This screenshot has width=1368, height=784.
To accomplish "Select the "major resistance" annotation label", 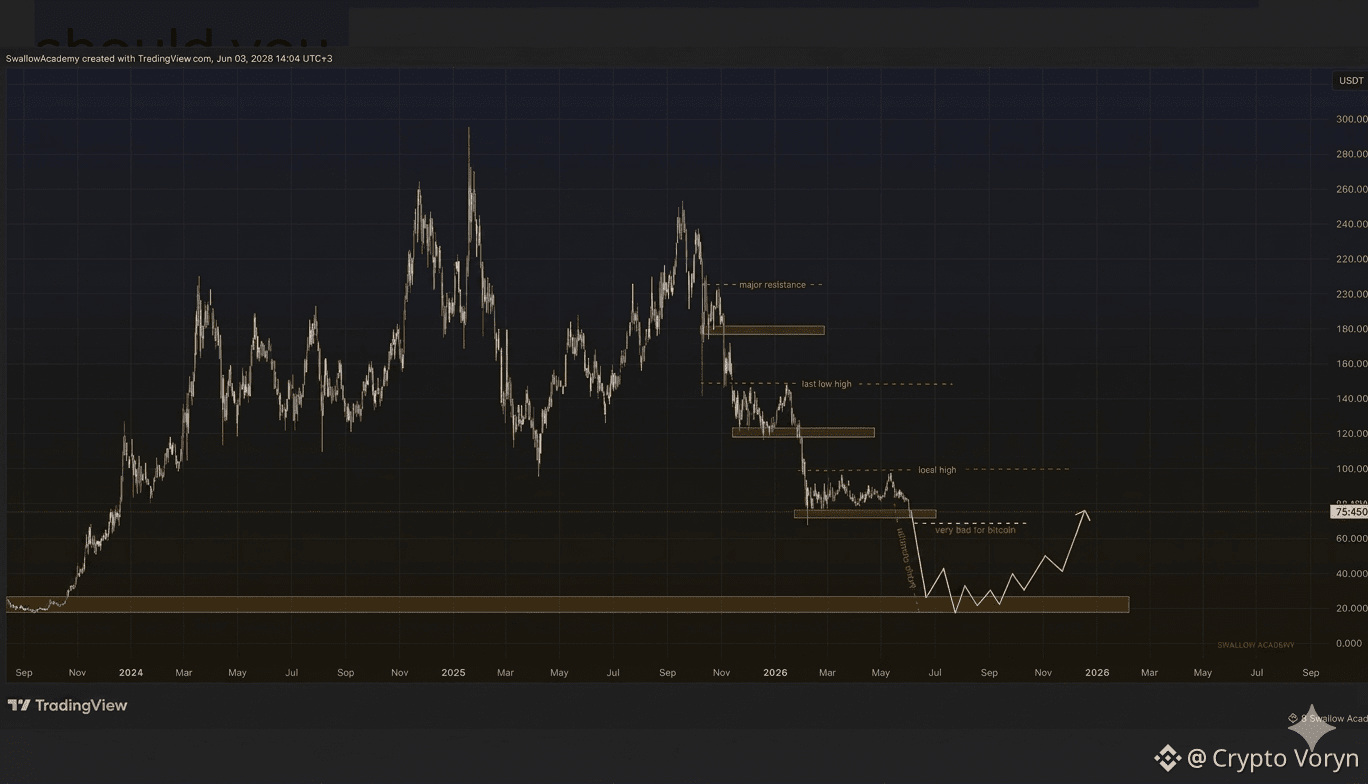I will pyautogui.click(x=772, y=285).
